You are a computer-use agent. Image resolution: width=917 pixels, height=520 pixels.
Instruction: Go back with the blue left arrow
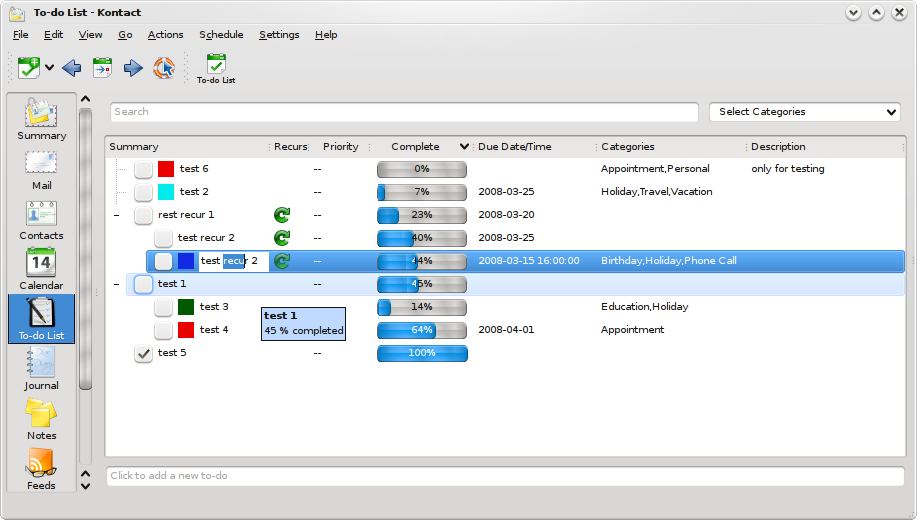pyautogui.click(x=72, y=68)
